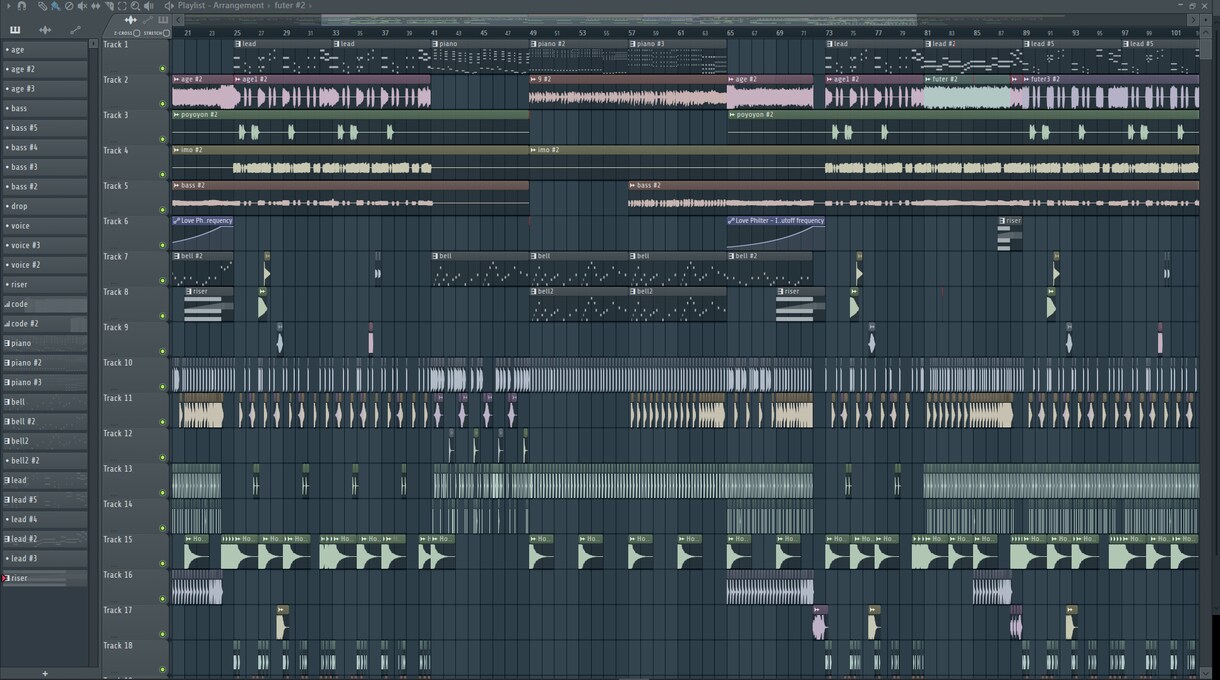The height and width of the screenshot is (680, 1220).
Task: Mute Track 15 with its green light
Action: coord(162,564)
